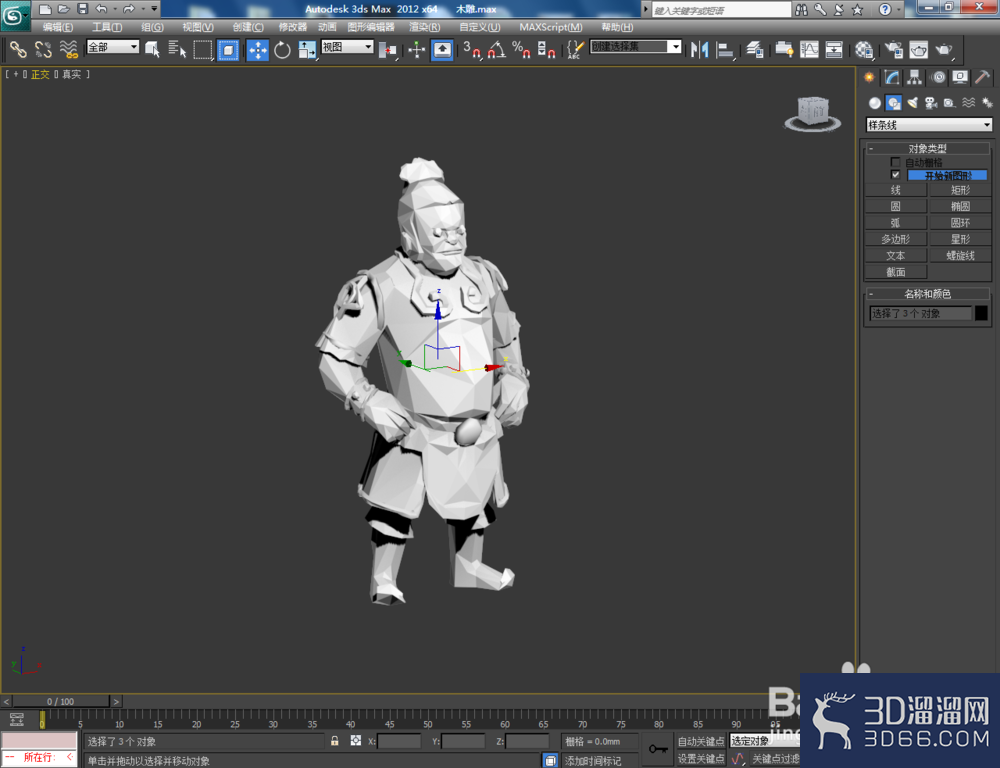Click the black object color swatch
1000x768 pixels.
[x=982, y=313]
